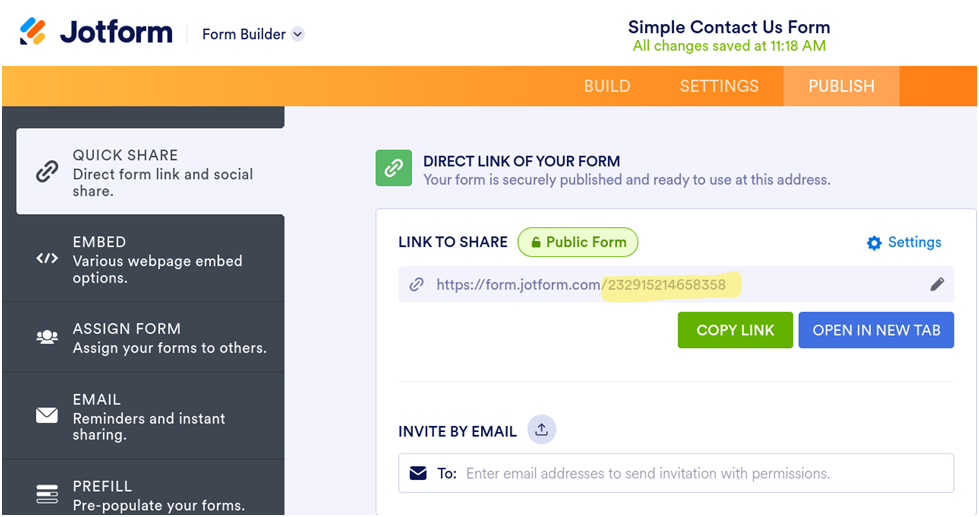Open link Settings with gear icon
The width and height of the screenshot is (979, 517).
click(x=904, y=242)
